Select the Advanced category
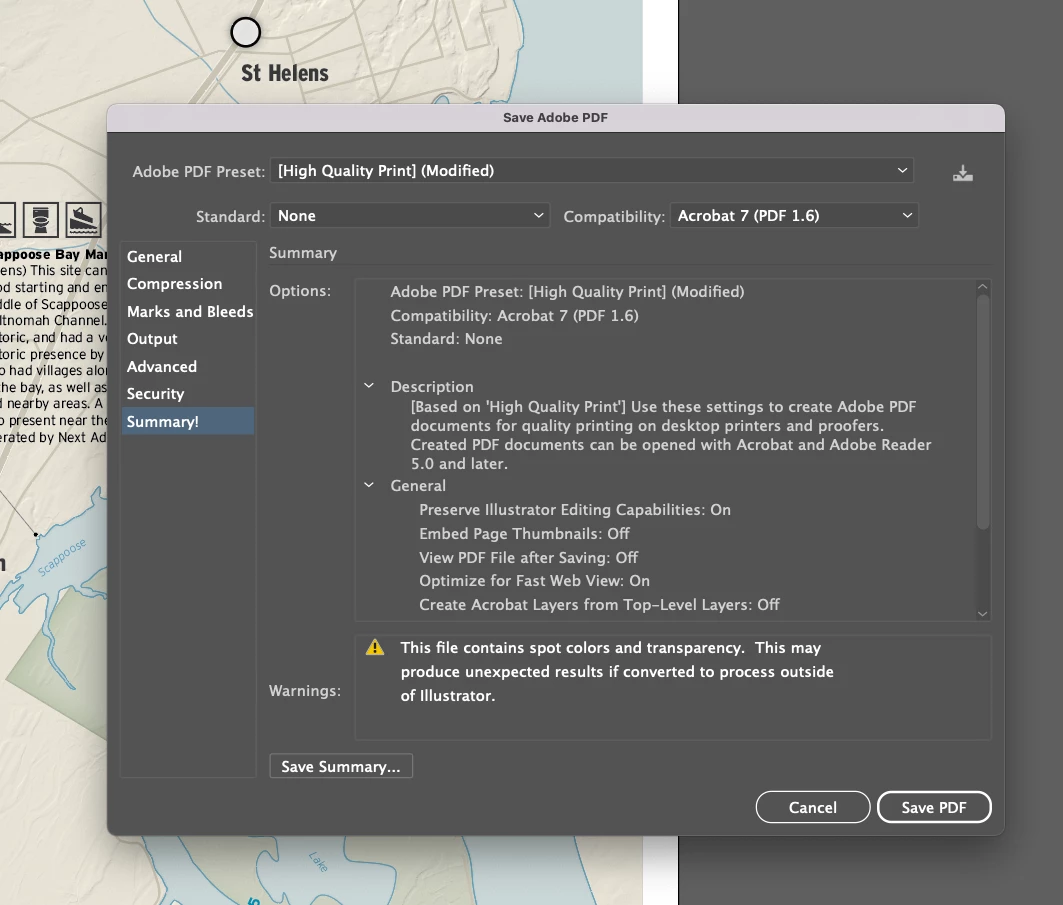1063x905 pixels. coord(188,366)
